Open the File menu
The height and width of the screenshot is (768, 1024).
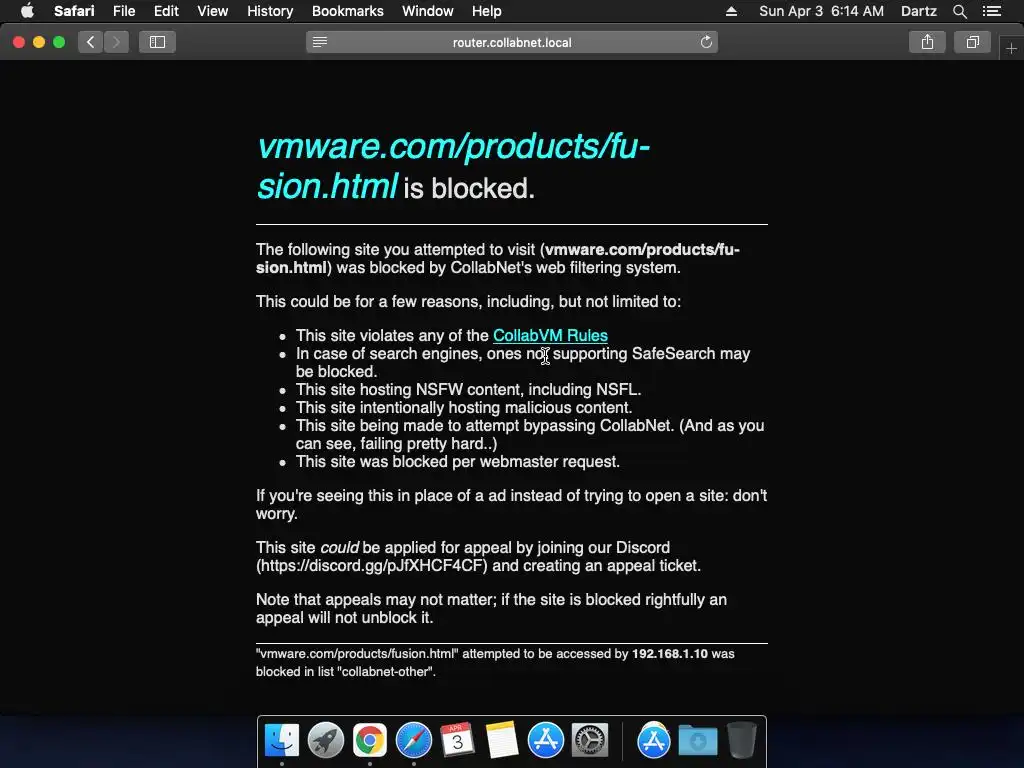pos(123,11)
